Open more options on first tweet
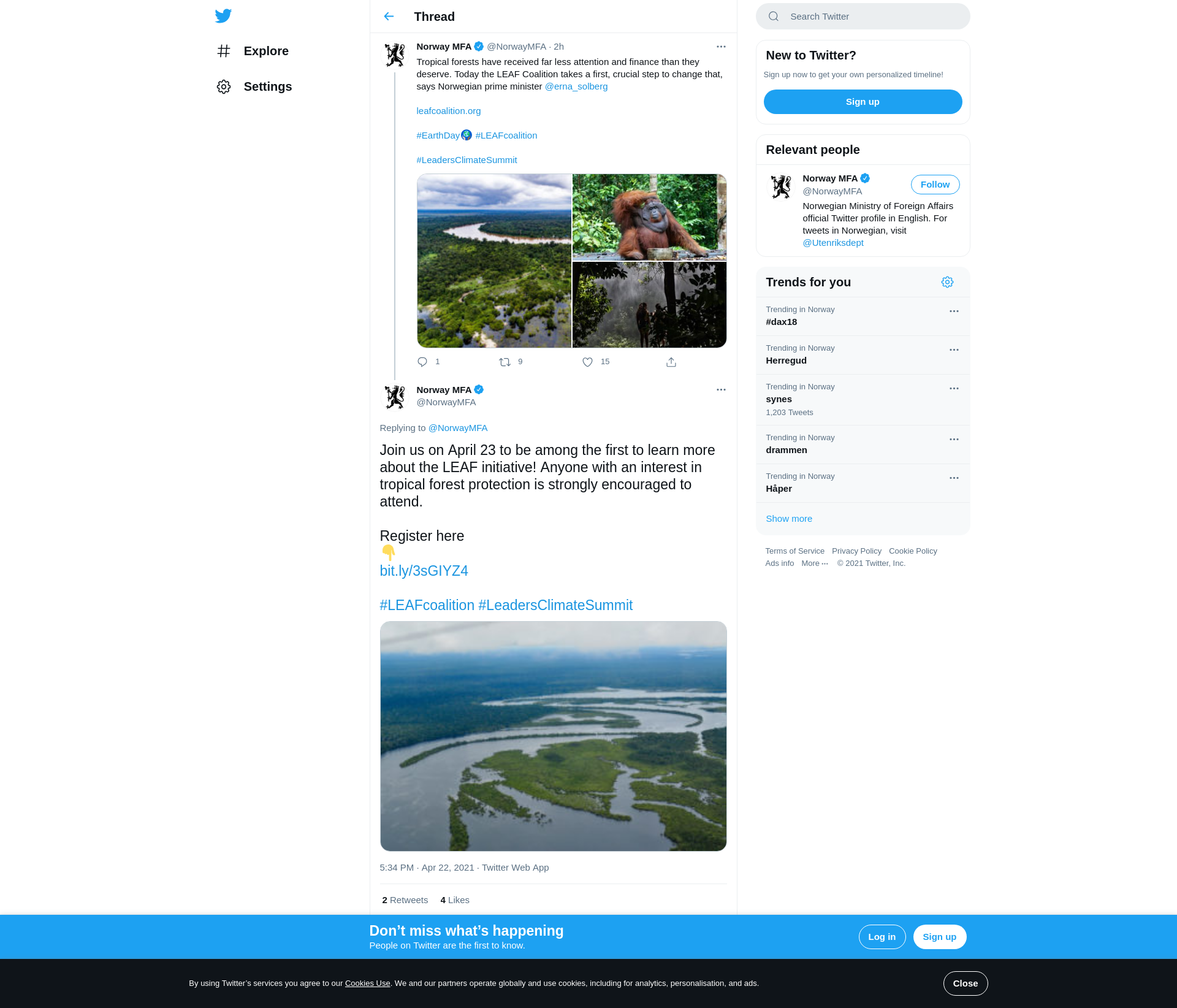 tap(721, 47)
